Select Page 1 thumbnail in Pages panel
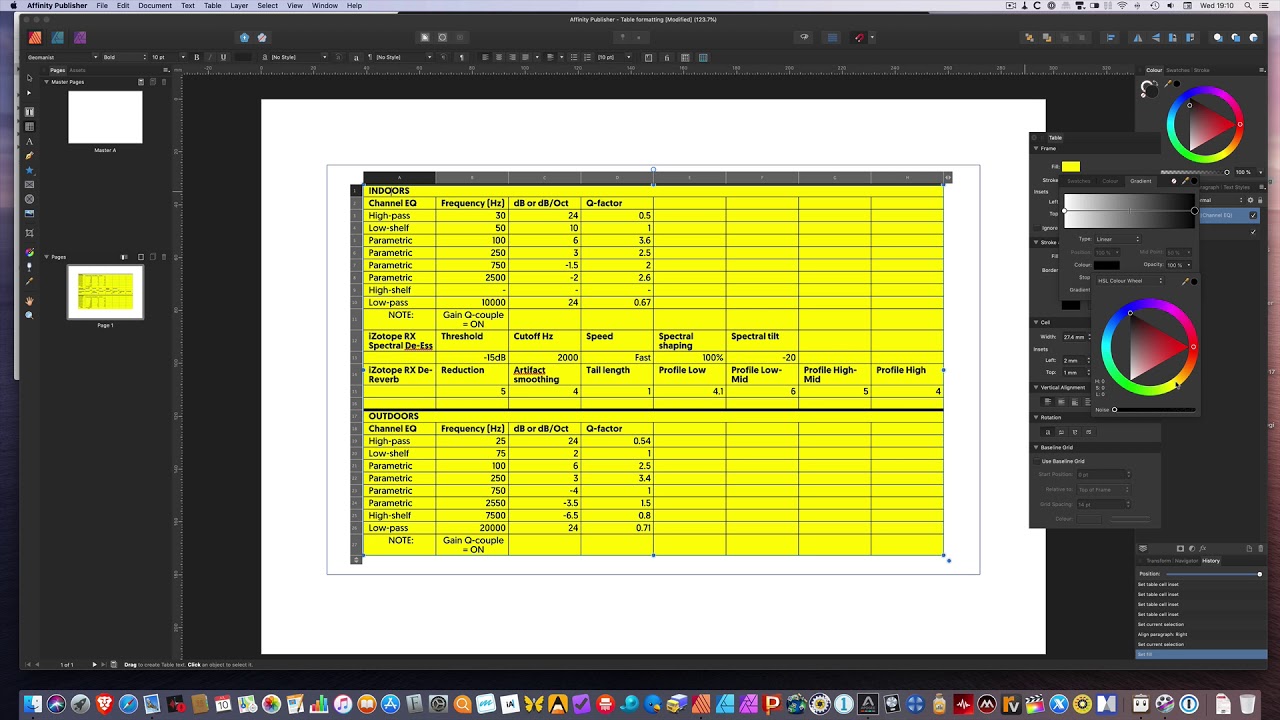This screenshot has width=1280, height=720. 105,292
